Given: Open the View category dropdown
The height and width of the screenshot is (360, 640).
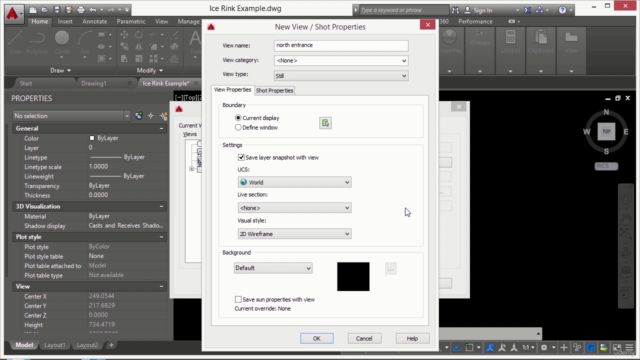Looking at the screenshot, I should click(341, 60).
